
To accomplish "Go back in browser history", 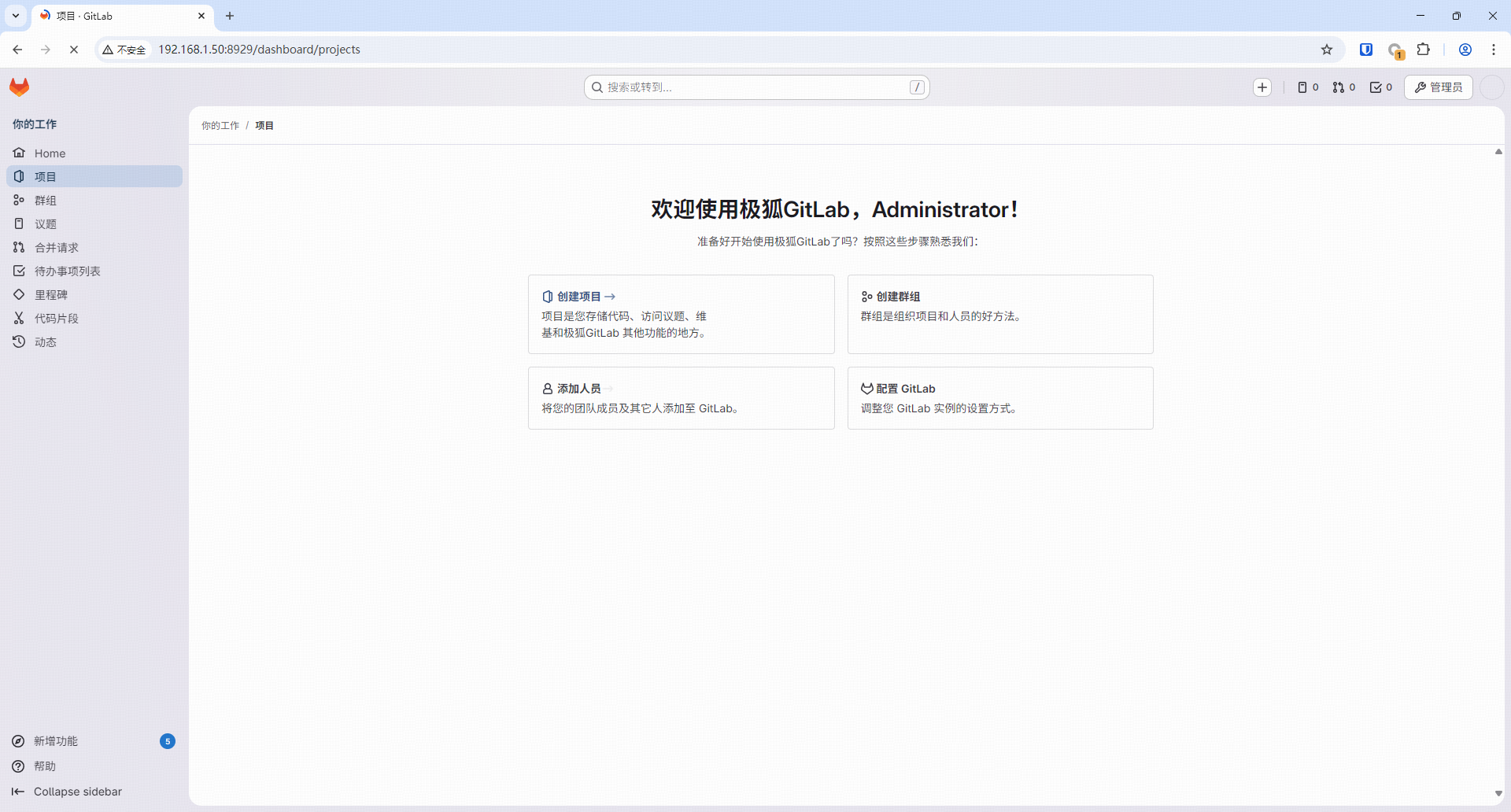I will (17, 50).
